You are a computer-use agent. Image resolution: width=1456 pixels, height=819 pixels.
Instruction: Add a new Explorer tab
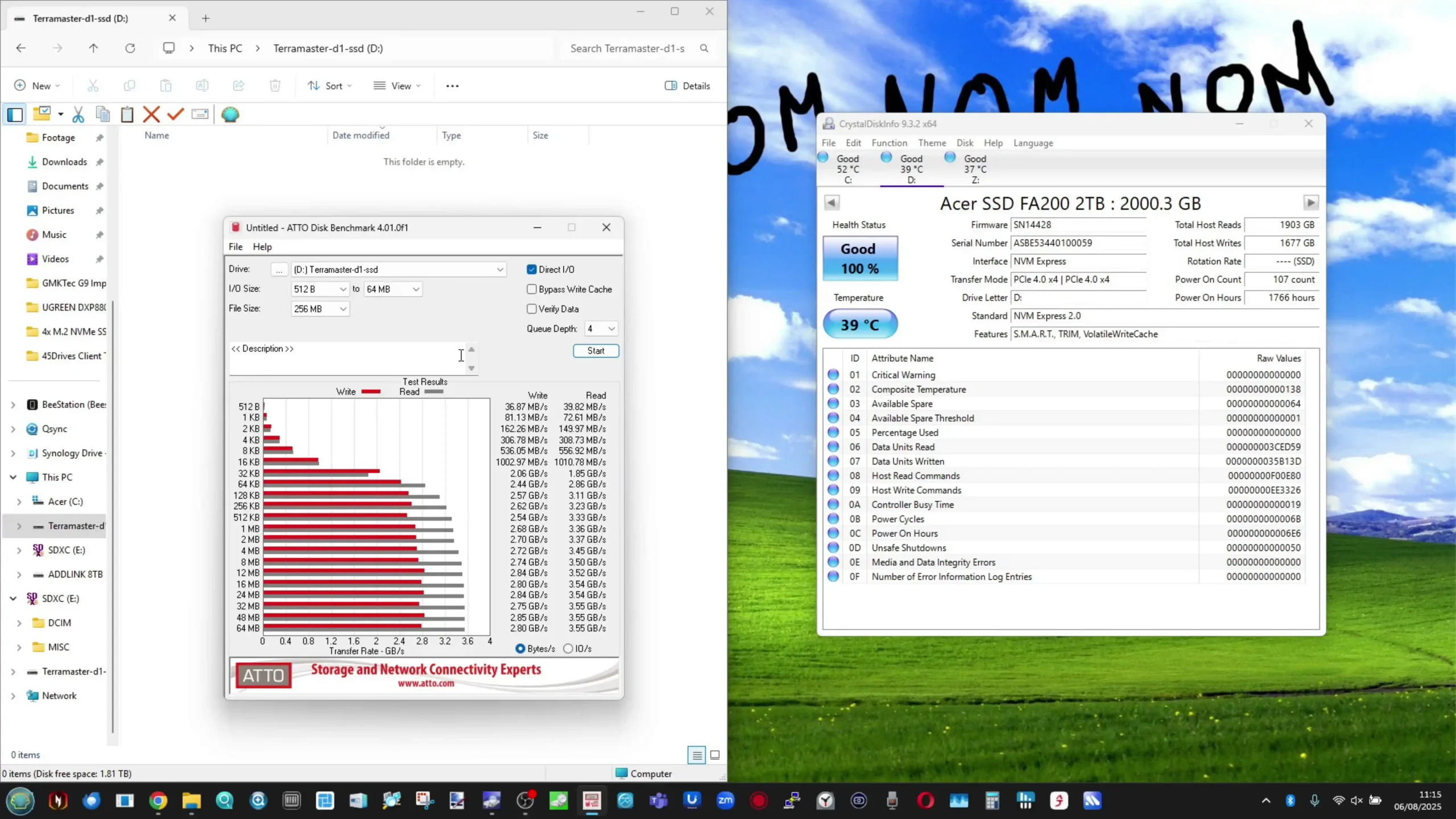tap(206, 18)
